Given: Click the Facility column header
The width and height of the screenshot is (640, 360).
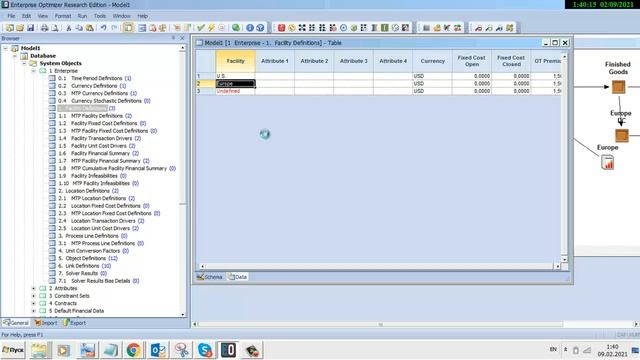Looking at the screenshot, I should [x=236, y=61].
